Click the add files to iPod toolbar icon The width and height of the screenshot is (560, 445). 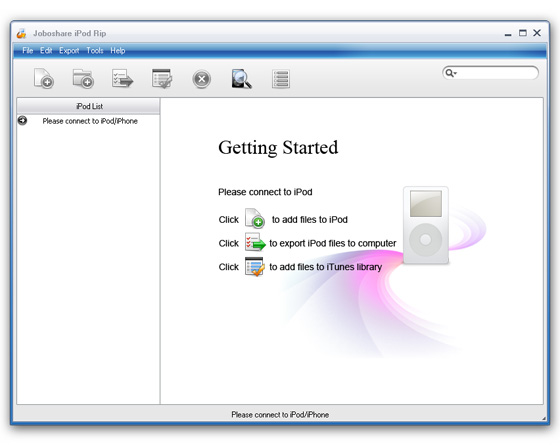tap(44, 79)
